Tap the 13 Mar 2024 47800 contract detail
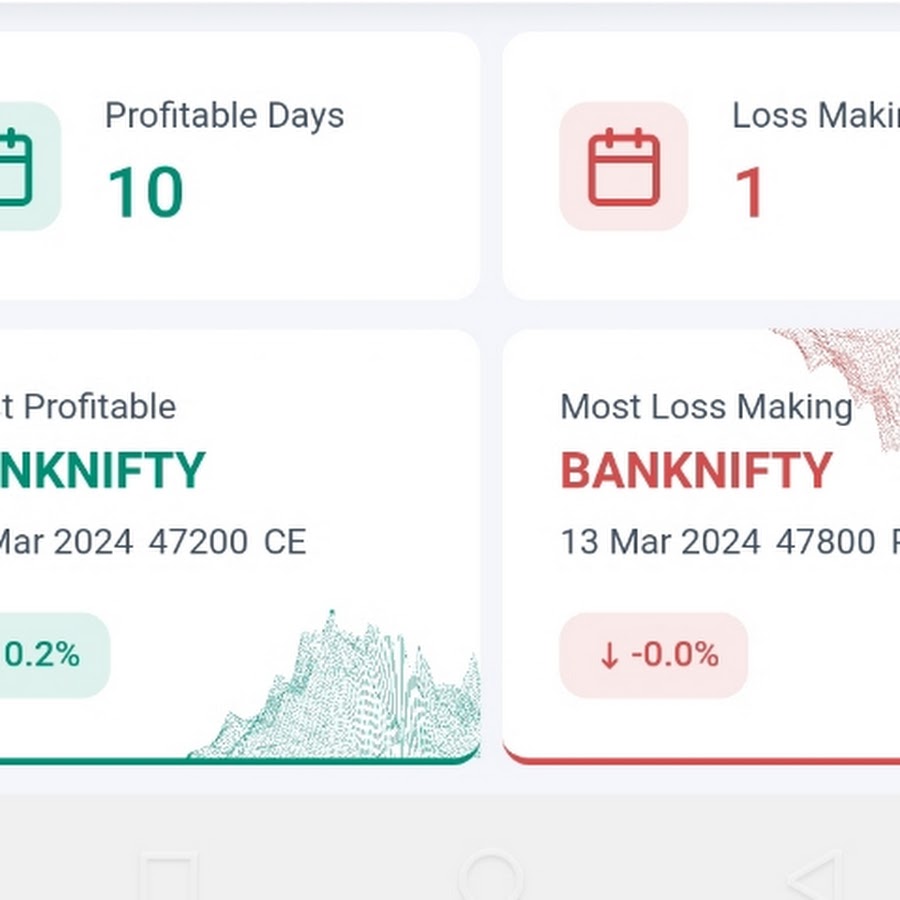 [x=718, y=542]
